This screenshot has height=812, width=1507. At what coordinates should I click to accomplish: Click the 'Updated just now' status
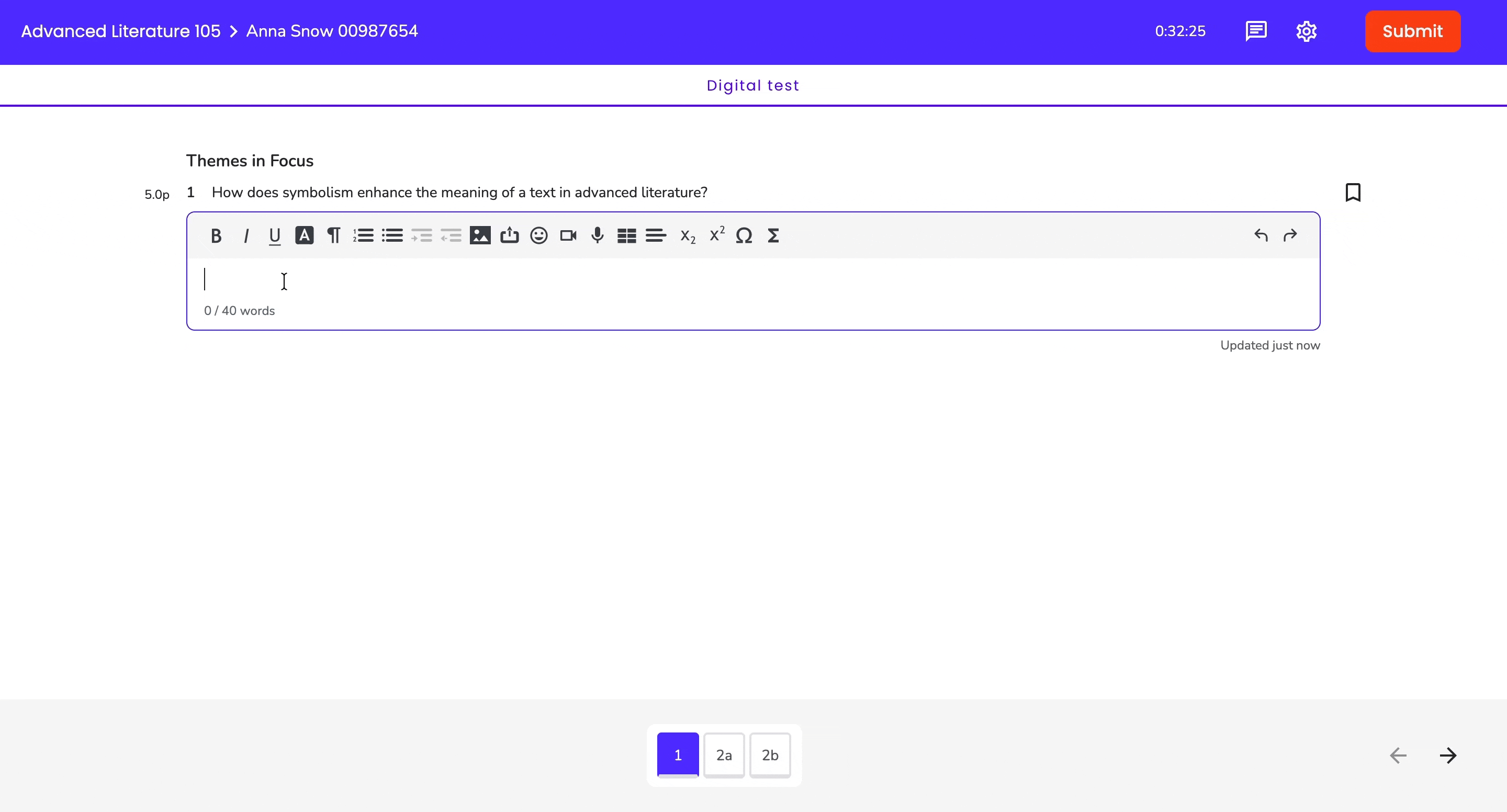1270,345
